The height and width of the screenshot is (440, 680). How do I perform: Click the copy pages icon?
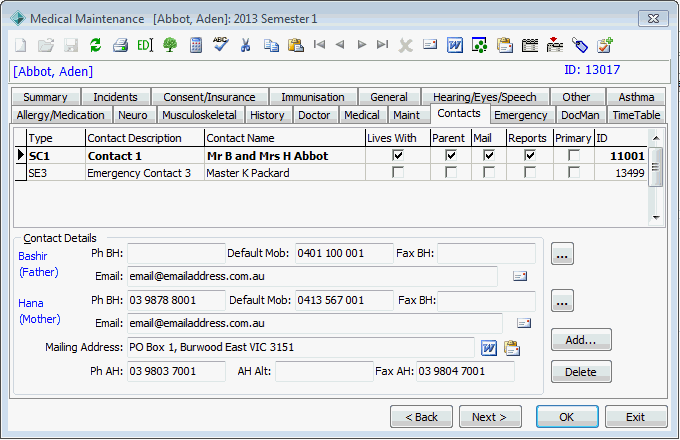coord(271,45)
